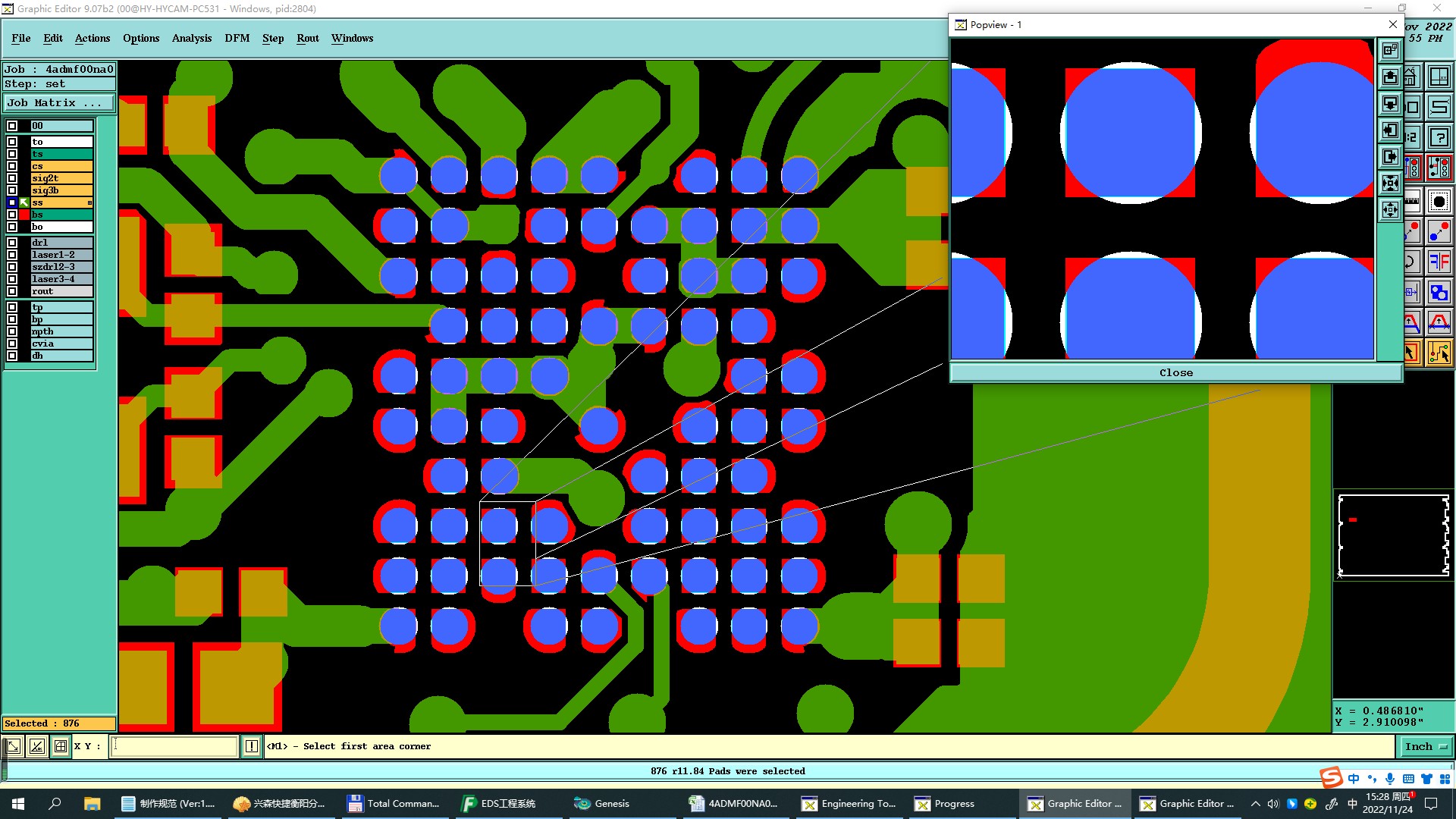Toggle display box of layer cvia
Viewport: 1456px width, 819px height.
pyautogui.click(x=12, y=344)
